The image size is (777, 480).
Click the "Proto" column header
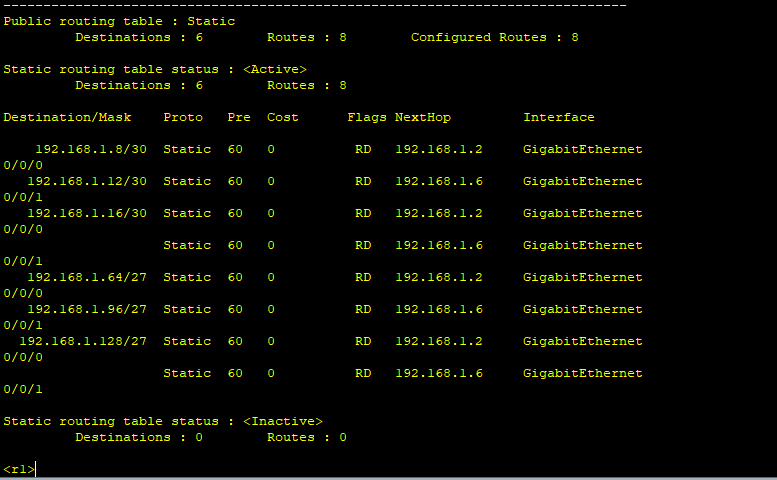pyautogui.click(x=183, y=117)
